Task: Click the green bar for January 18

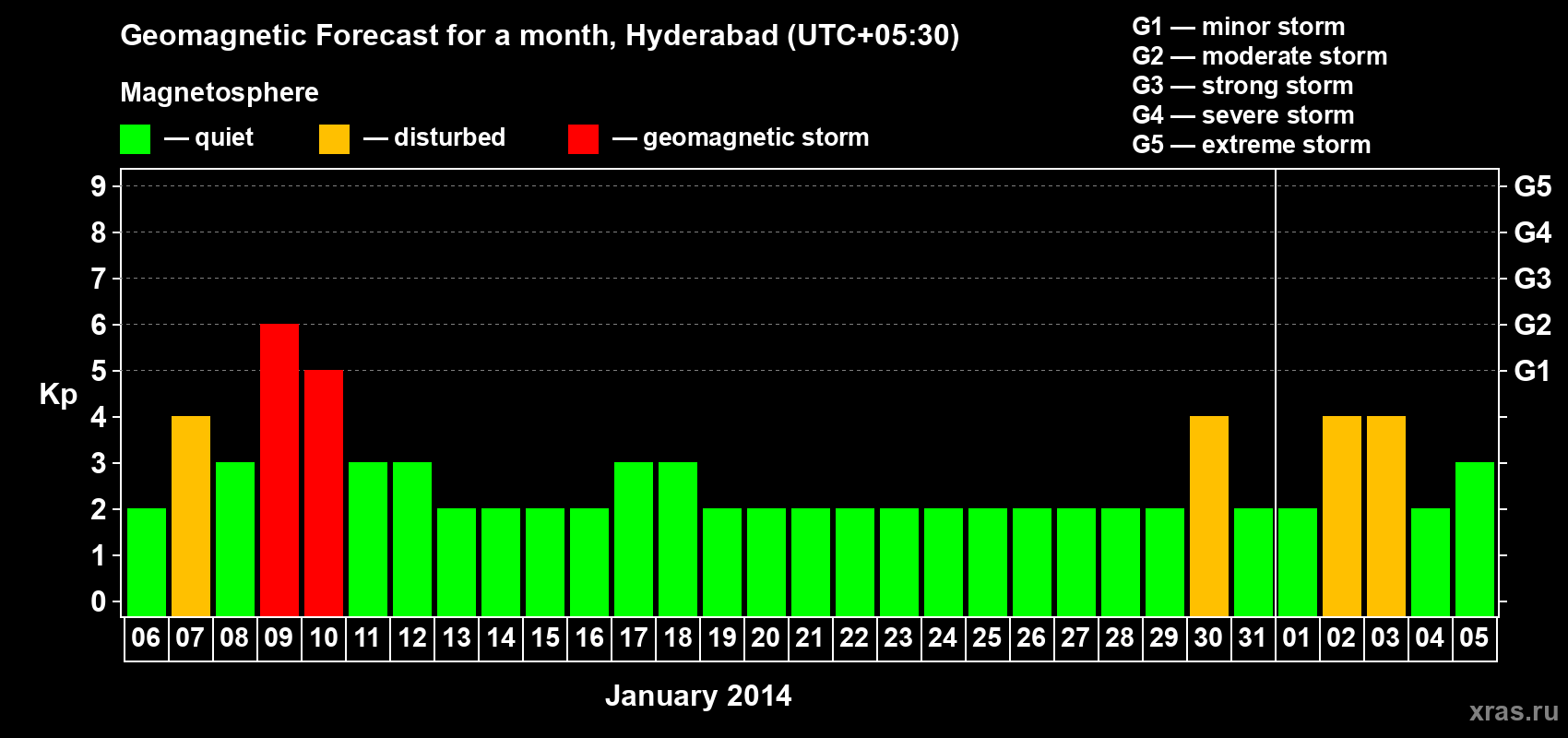Action: point(678,539)
